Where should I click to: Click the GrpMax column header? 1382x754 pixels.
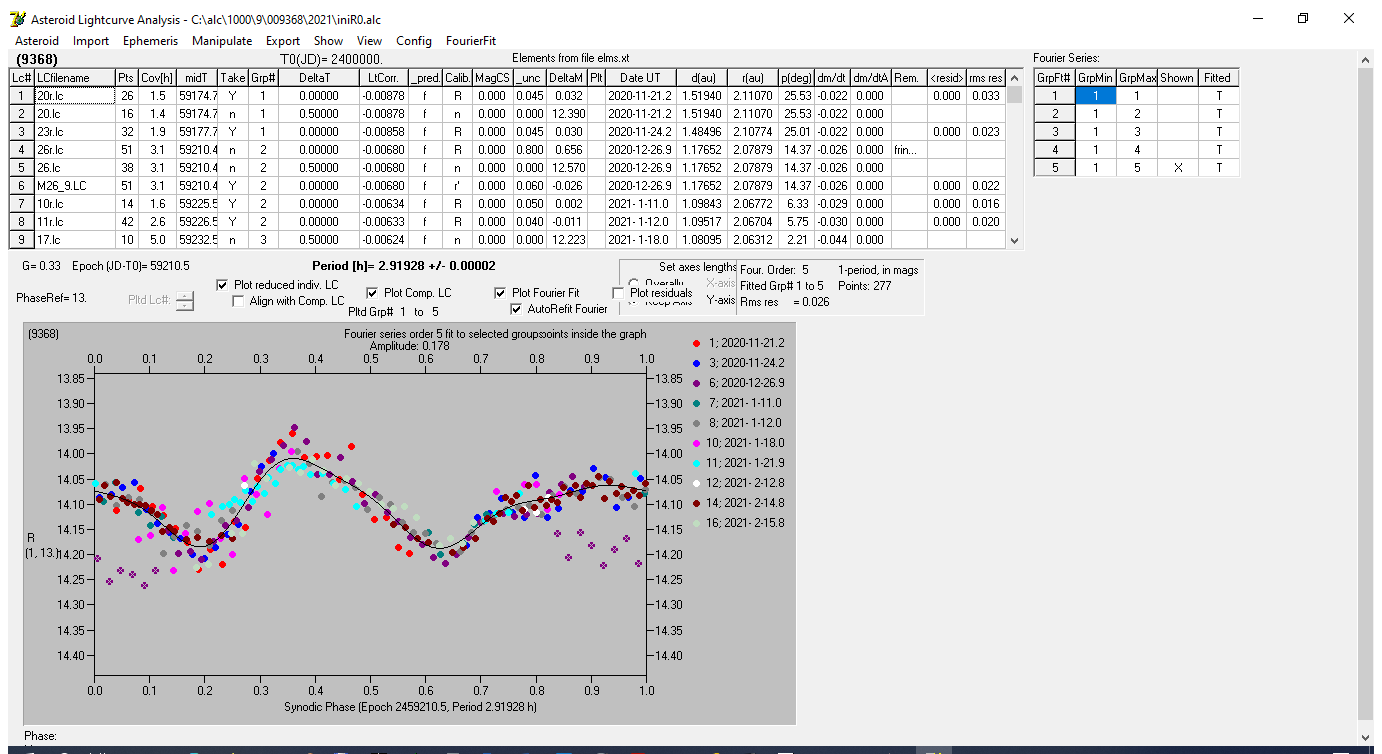1137,78
